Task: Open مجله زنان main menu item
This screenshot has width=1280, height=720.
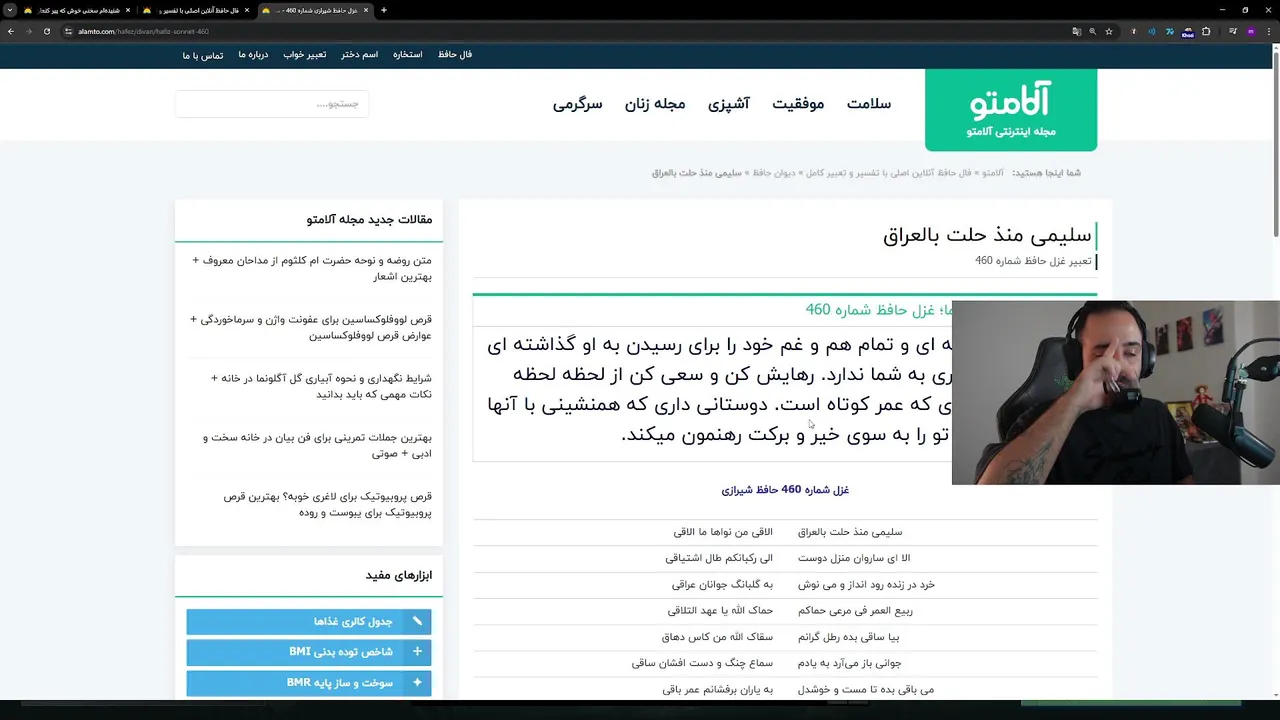Action: 655,104
